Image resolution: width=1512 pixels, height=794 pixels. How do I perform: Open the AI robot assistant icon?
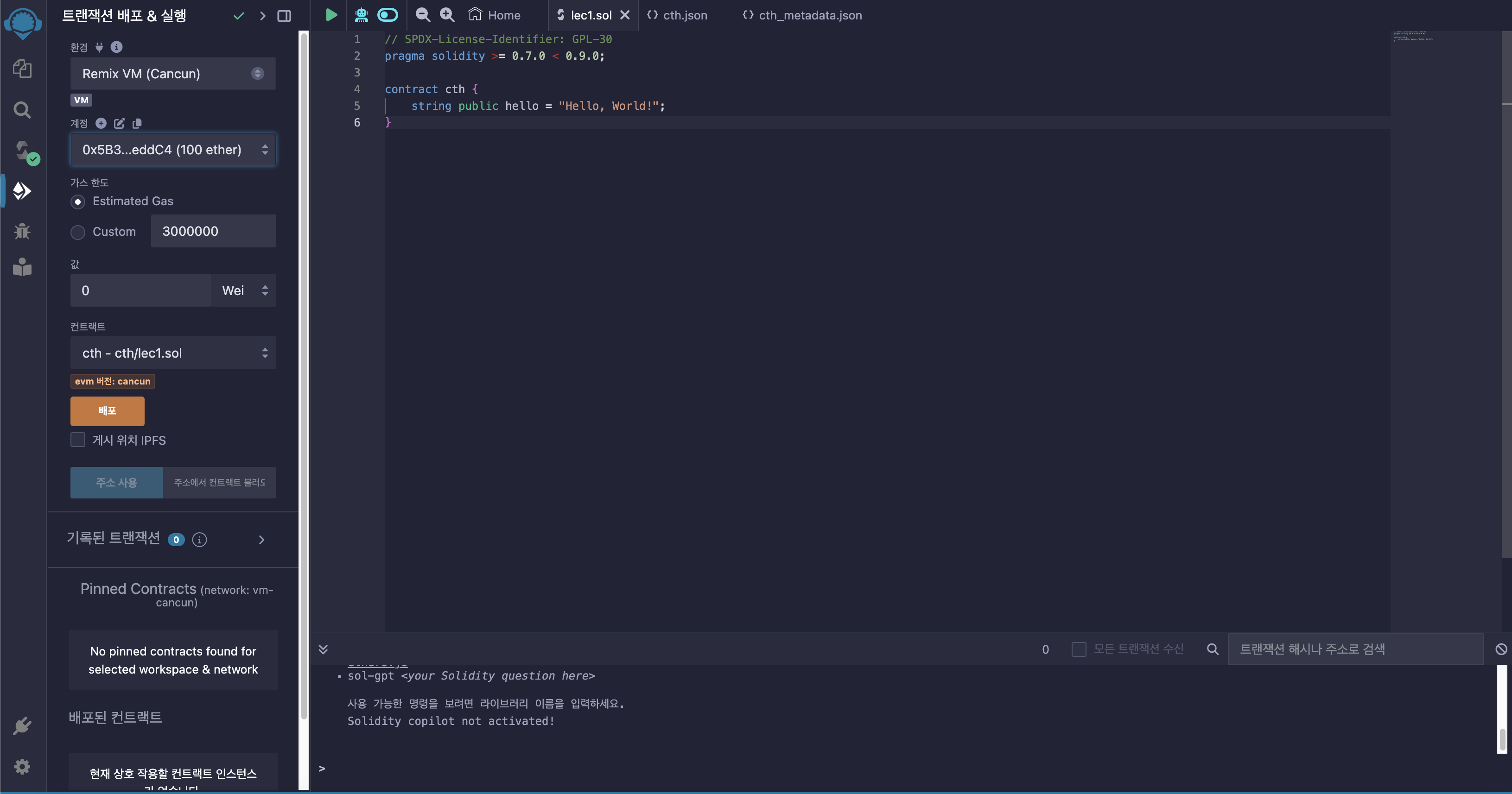point(362,15)
